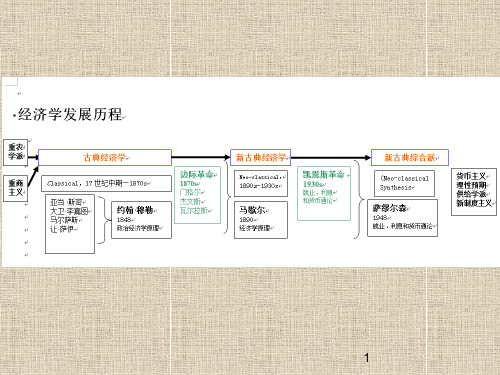The width and height of the screenshot is (500, 375).
Task: Click '经济学原理' under 马歇尔
Action: tap(255, 228)
